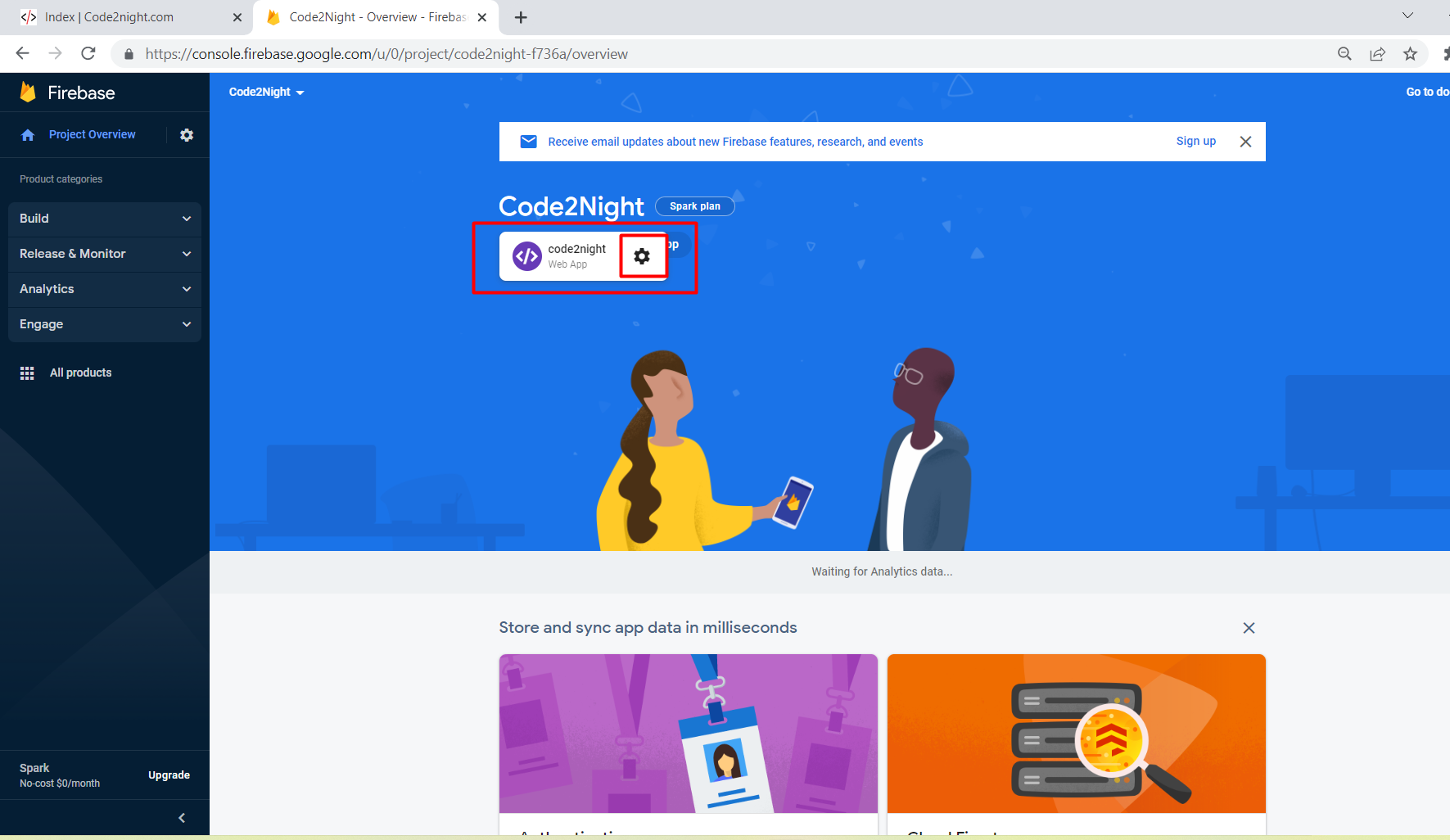Click the Upgrade plan button

pyautogui.click(x=169, y=775)
